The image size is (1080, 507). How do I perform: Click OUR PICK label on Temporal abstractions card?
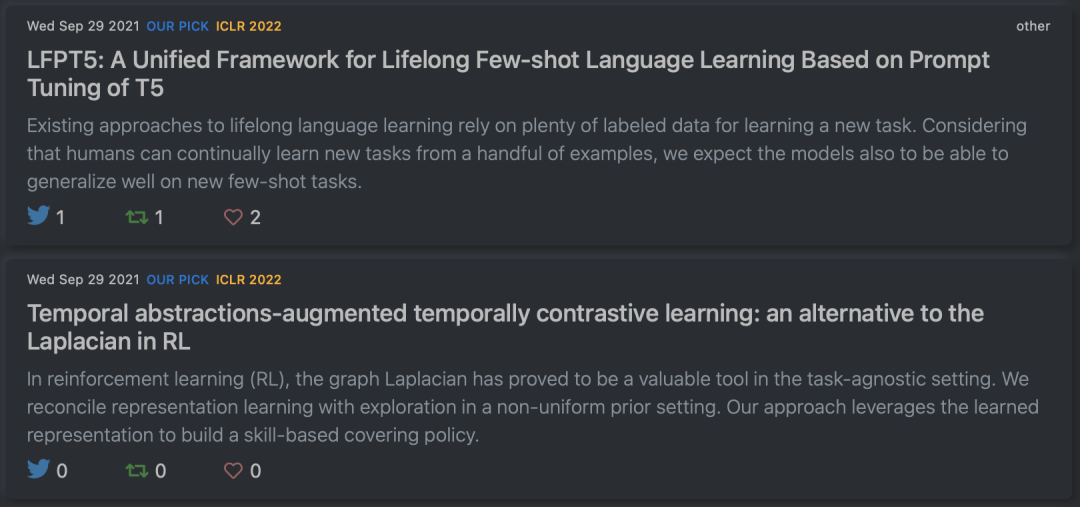tap(177, 280)
